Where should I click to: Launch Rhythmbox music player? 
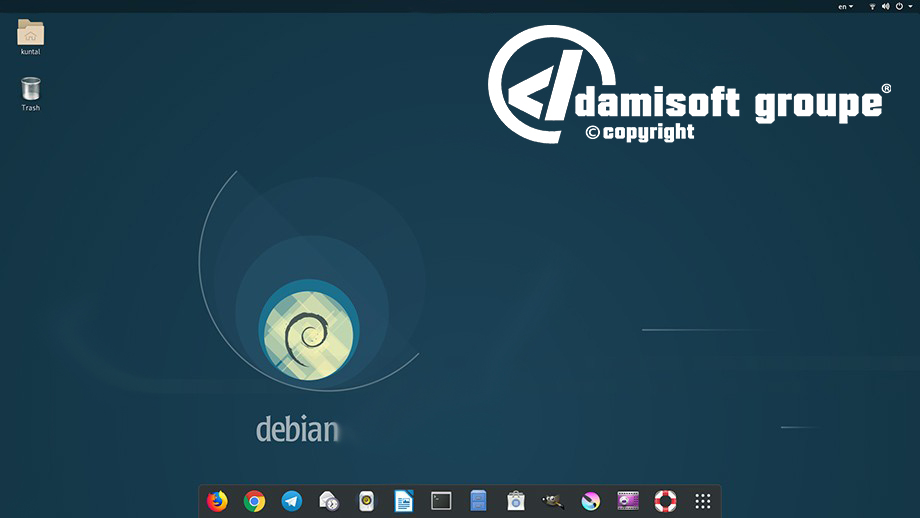click(x=366, y=501)
